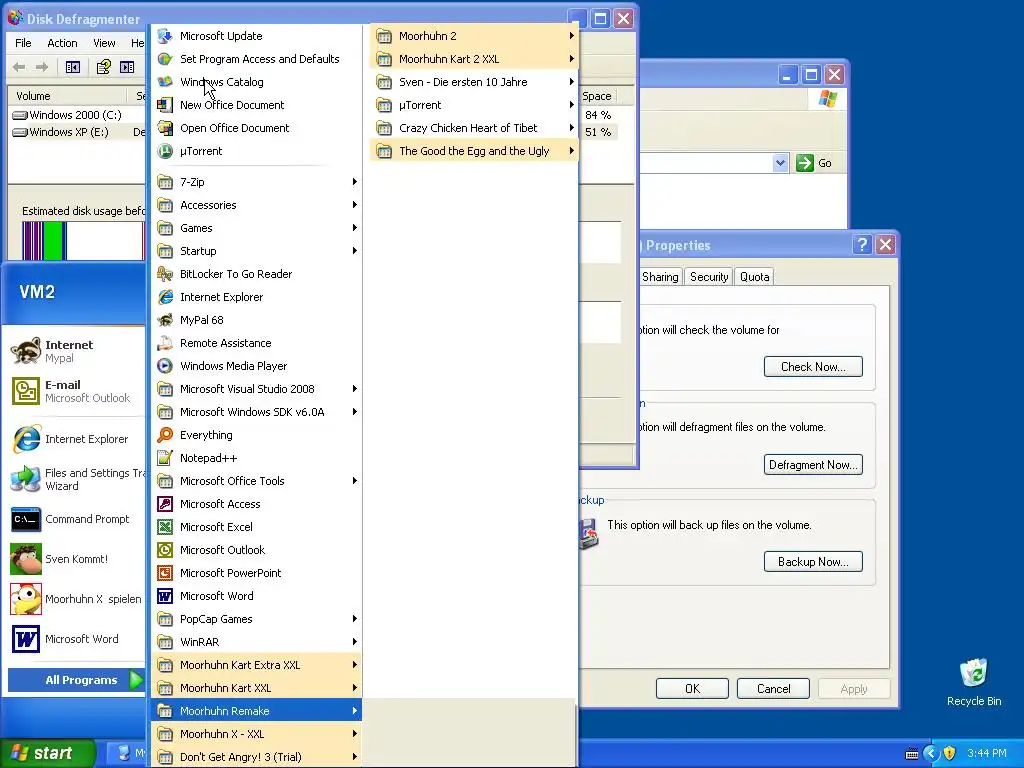Select Windows XP (E:) volume in Defragmenter
The height and width of the screenshot is (768, 1024).
tap(69, 132)
